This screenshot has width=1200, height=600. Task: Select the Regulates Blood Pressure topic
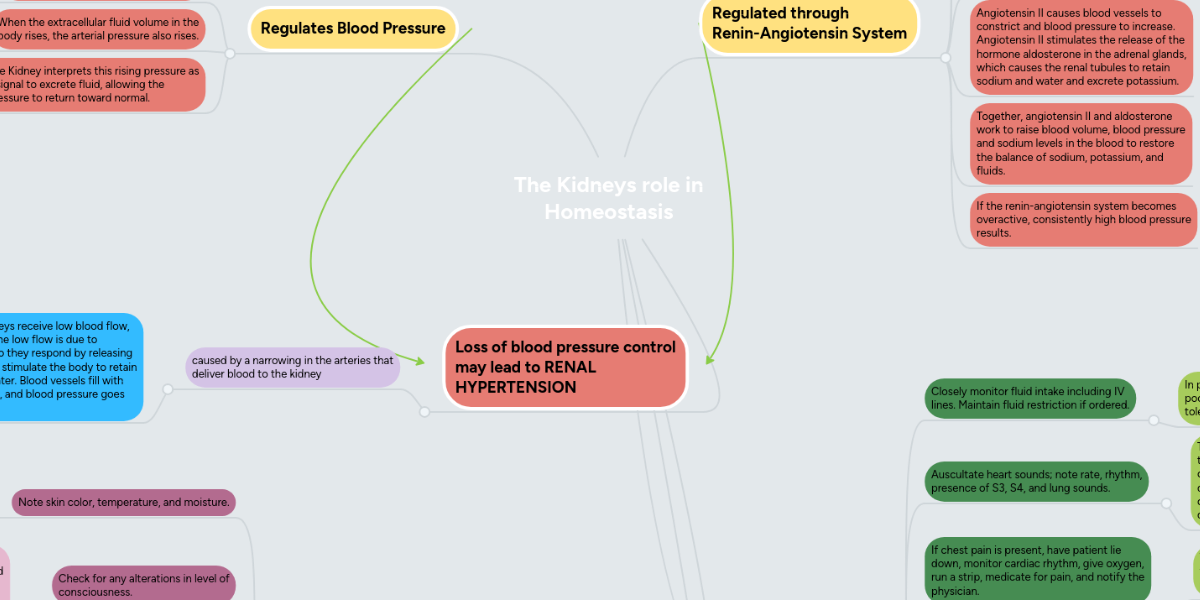point(352,28)
